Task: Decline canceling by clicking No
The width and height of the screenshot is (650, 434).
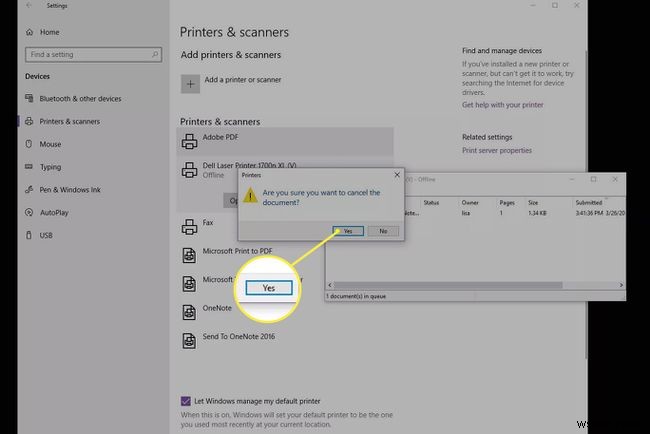Action: pyautogui.click(x=383, y=231)
